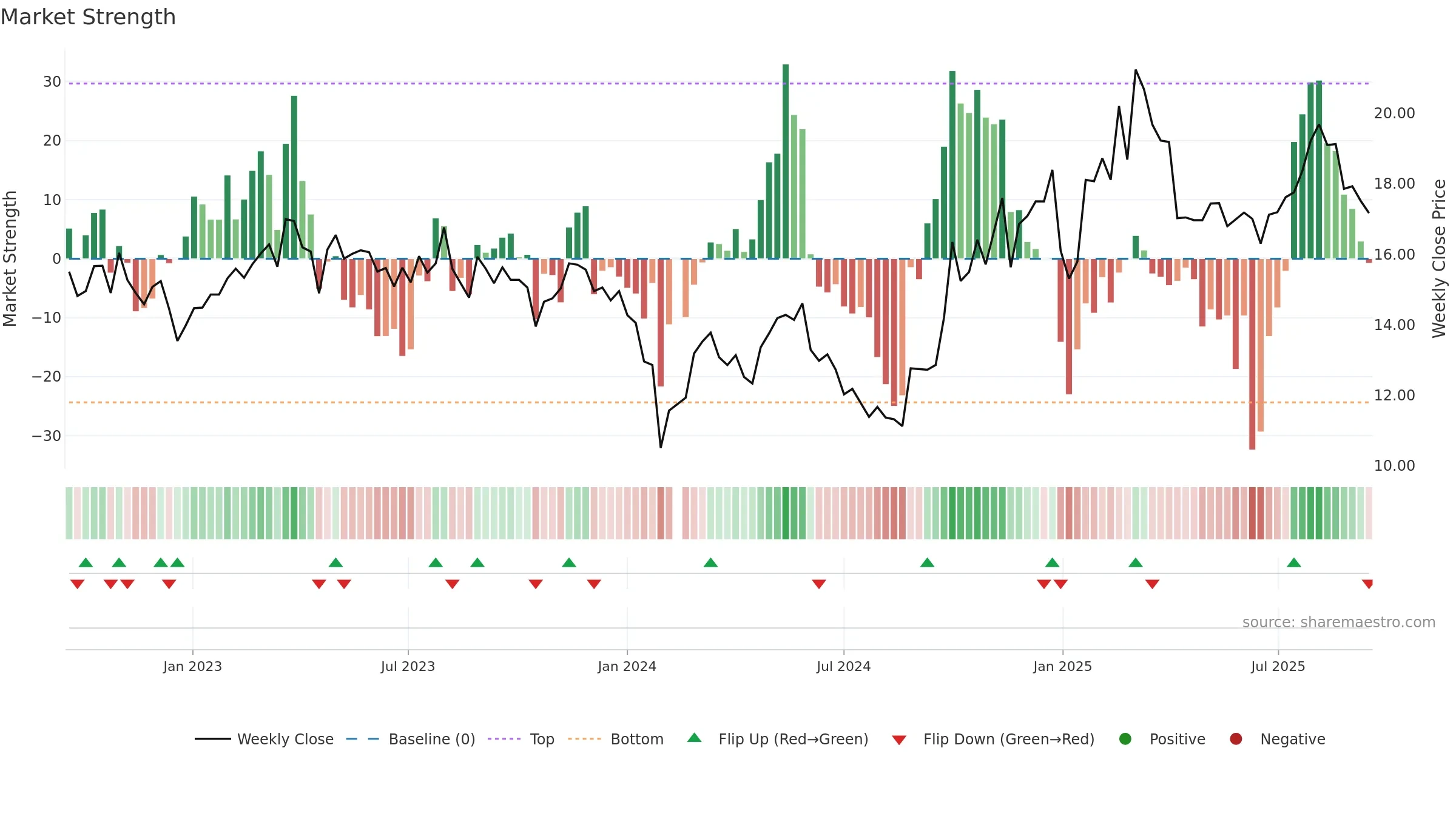Click the Jan 2024 x-axis label

click(627, 666)
